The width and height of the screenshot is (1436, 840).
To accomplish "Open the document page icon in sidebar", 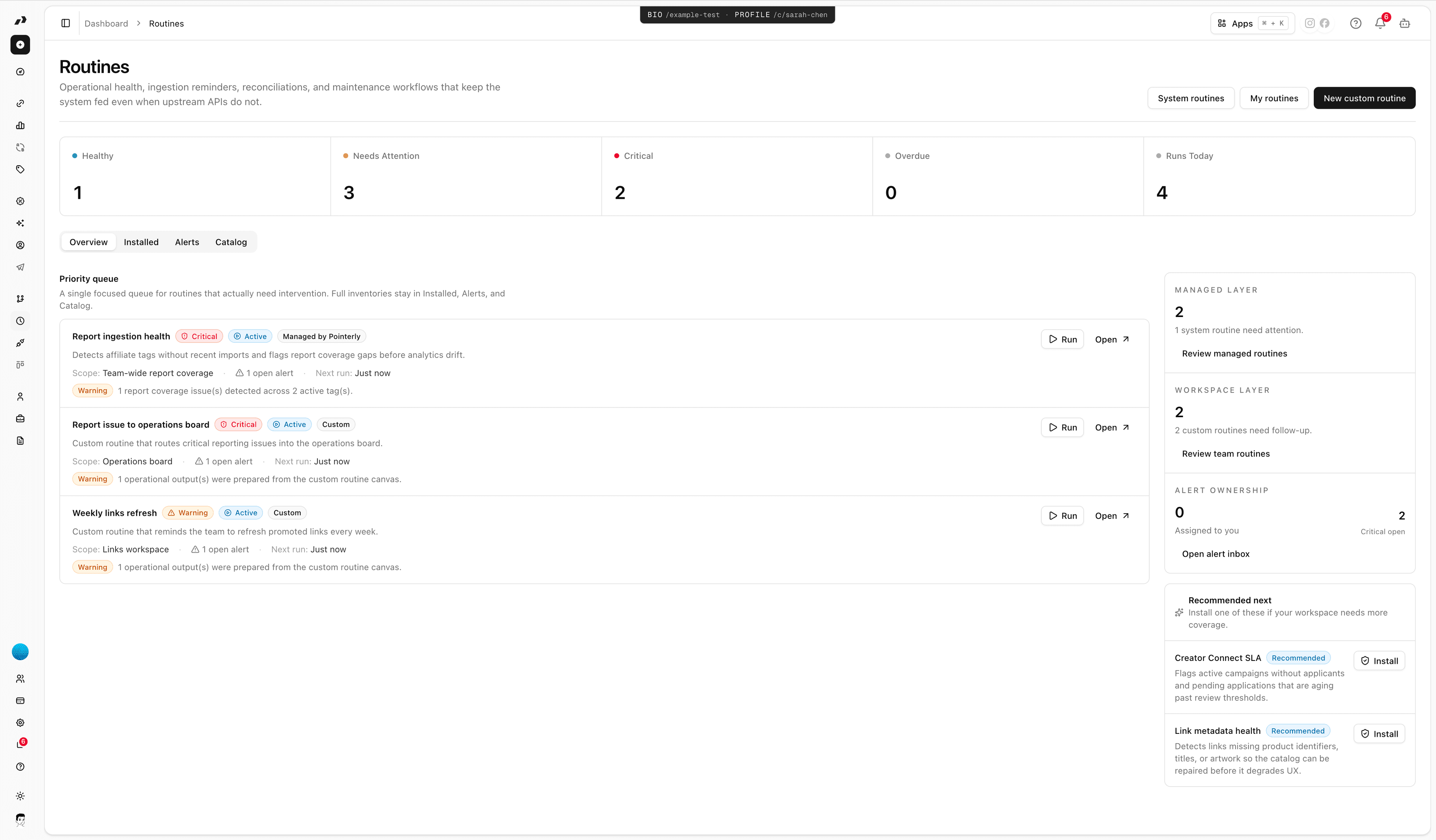I will pos(20,440).
